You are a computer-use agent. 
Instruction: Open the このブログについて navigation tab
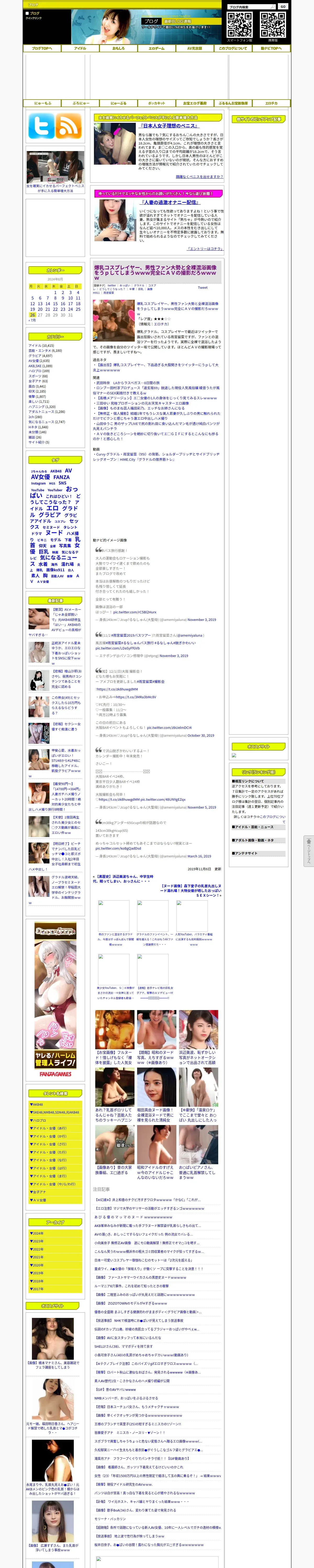click(x=233, y=48)
